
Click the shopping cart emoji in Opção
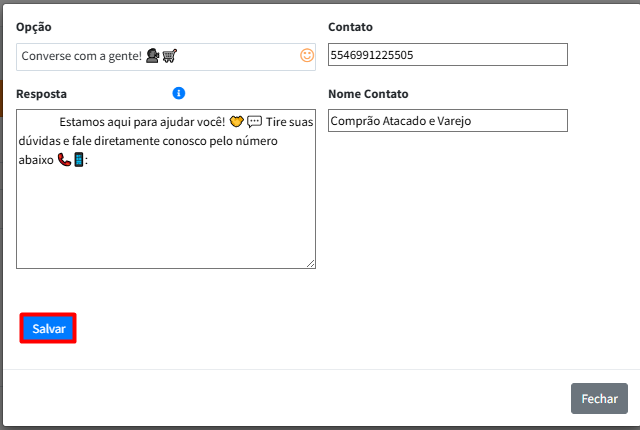click(x=170, y=57)
